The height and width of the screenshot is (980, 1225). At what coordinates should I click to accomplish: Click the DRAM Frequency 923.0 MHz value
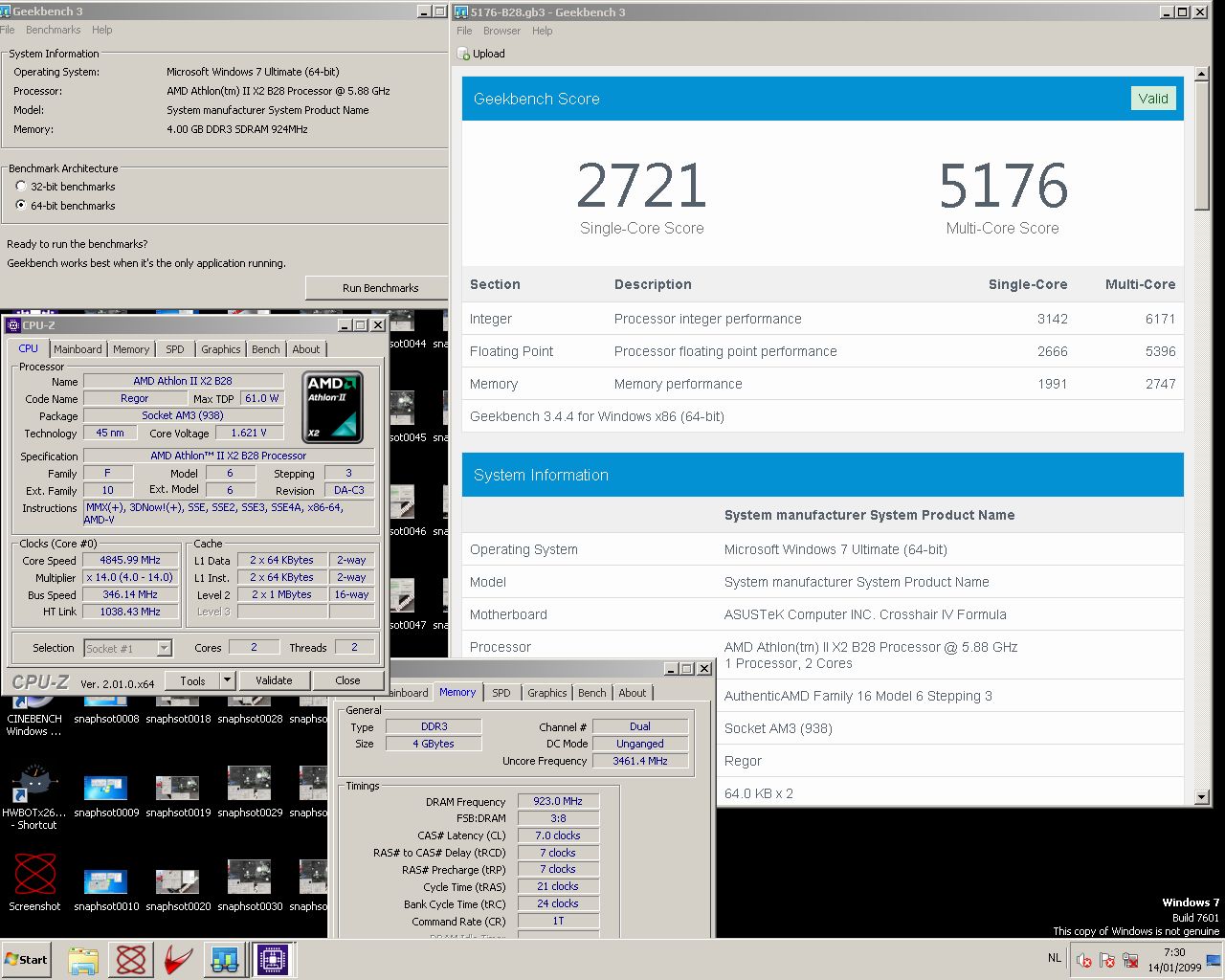coord(558,801)
